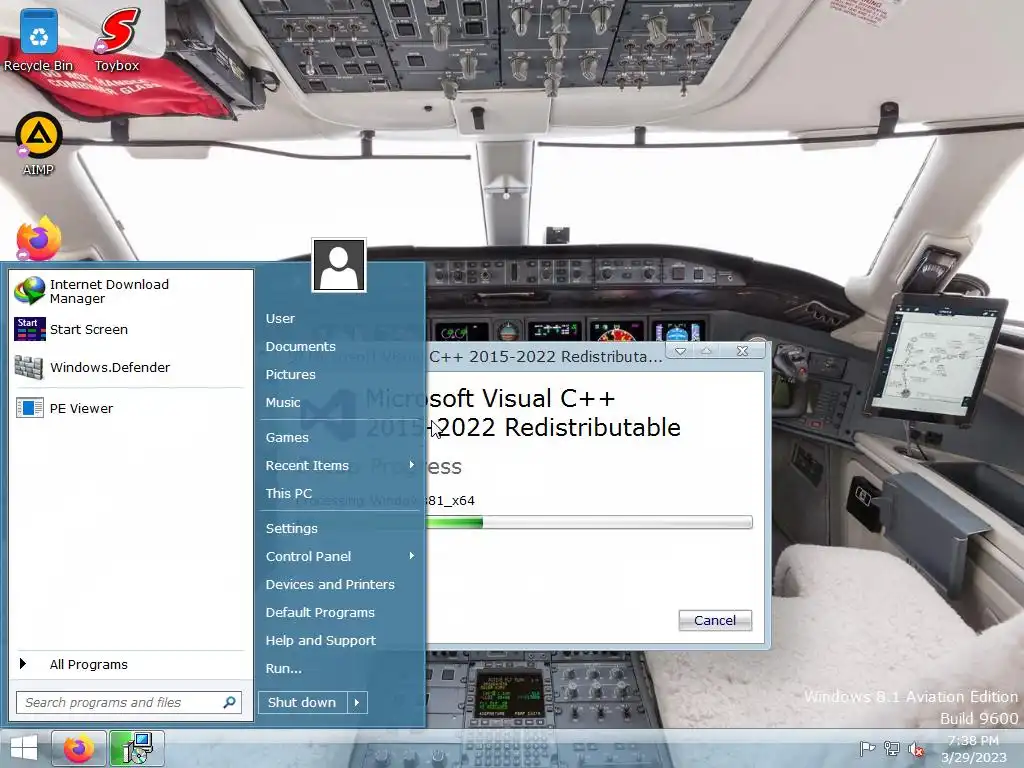Select the Windows.Defender entry label

[110, 367]
